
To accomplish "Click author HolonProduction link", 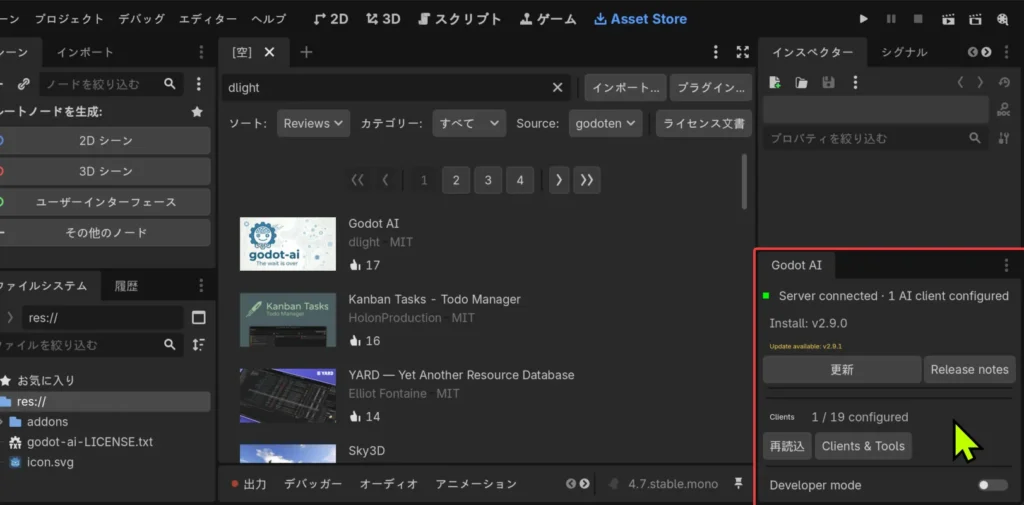I will pos(394,318).
